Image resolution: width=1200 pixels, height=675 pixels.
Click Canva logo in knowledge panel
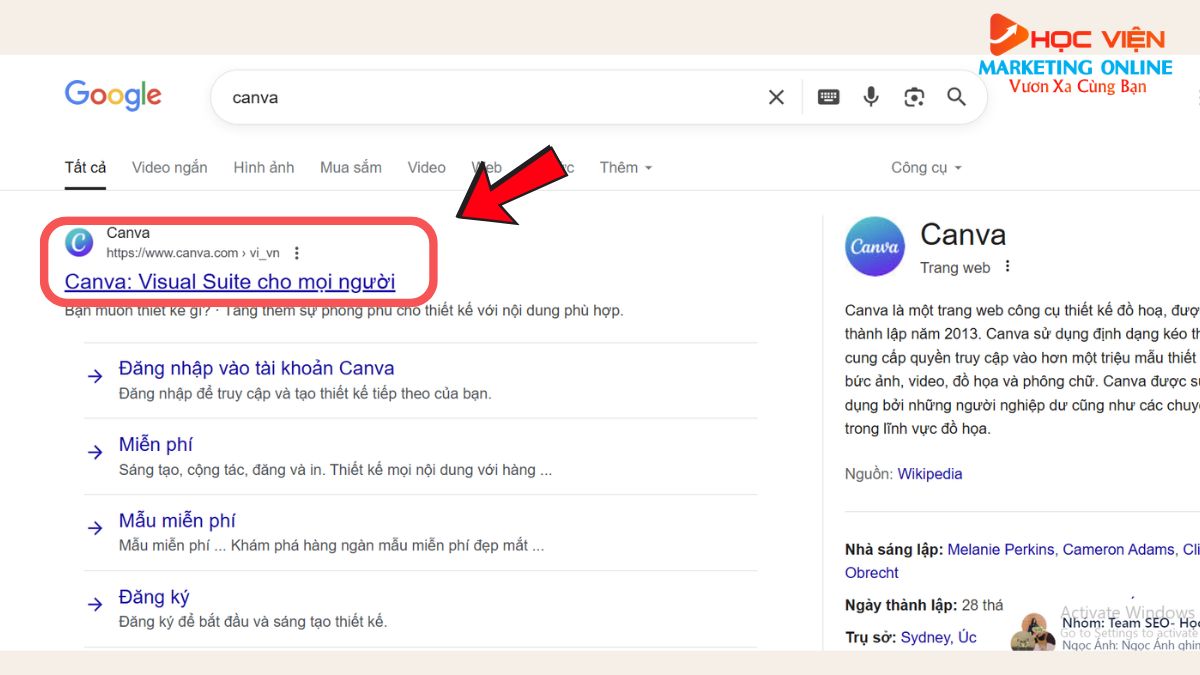click(875, 246)
